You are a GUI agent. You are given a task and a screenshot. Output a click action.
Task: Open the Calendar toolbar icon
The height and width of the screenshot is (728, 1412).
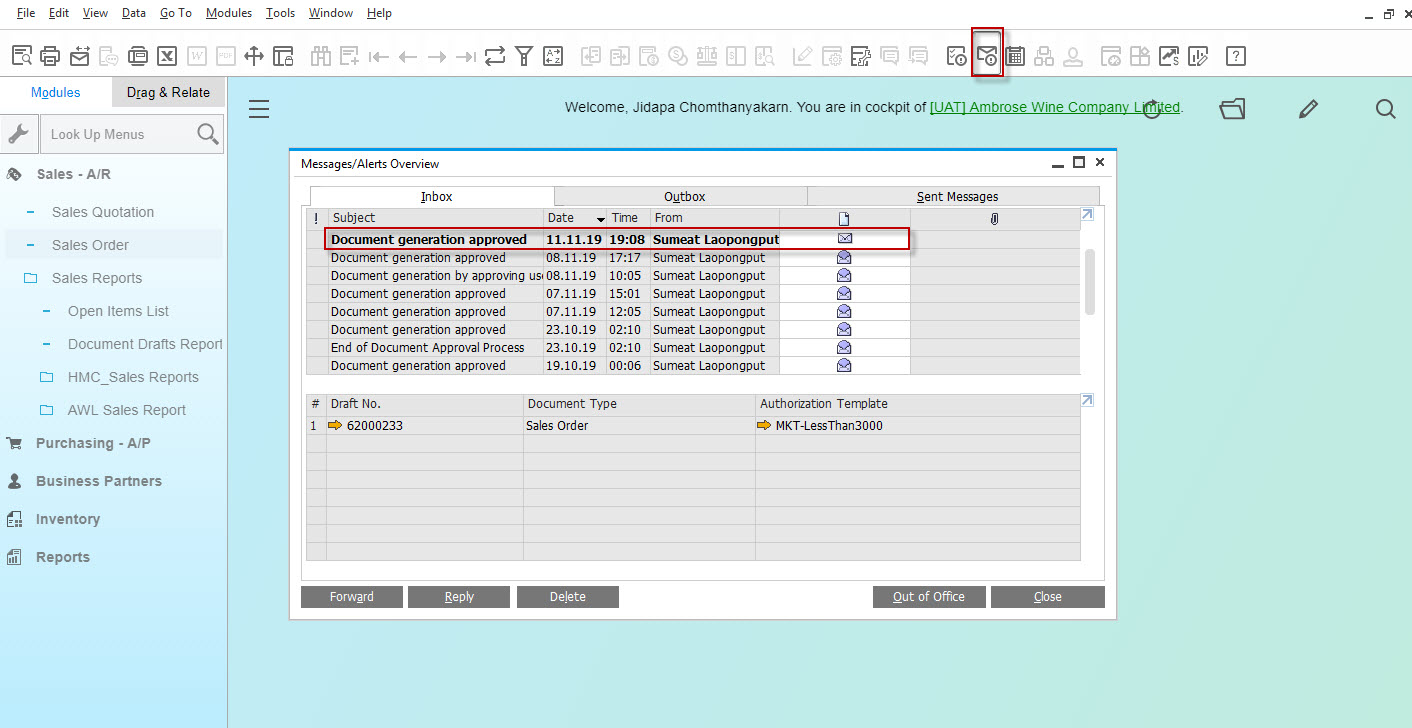(x=1015, y=56)
